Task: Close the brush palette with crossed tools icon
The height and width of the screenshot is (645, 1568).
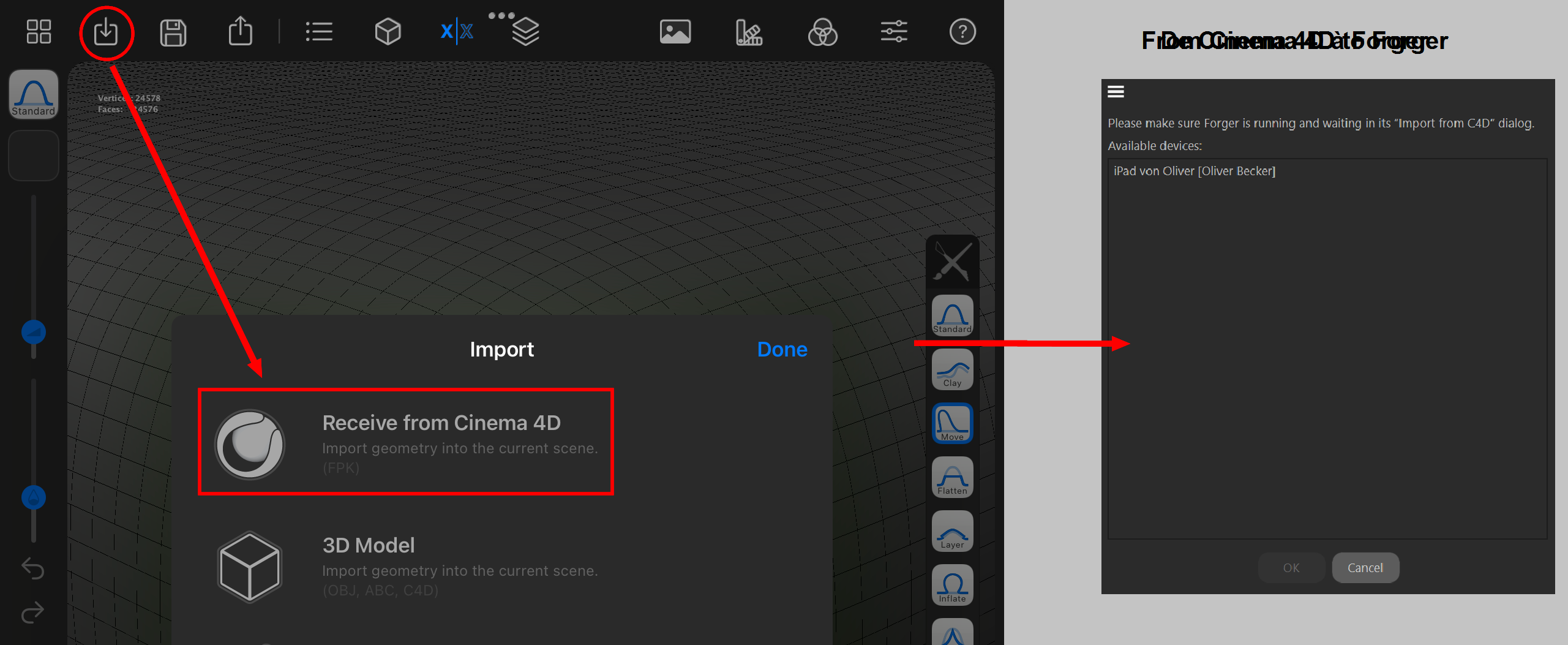Action: tap(953, 262)
